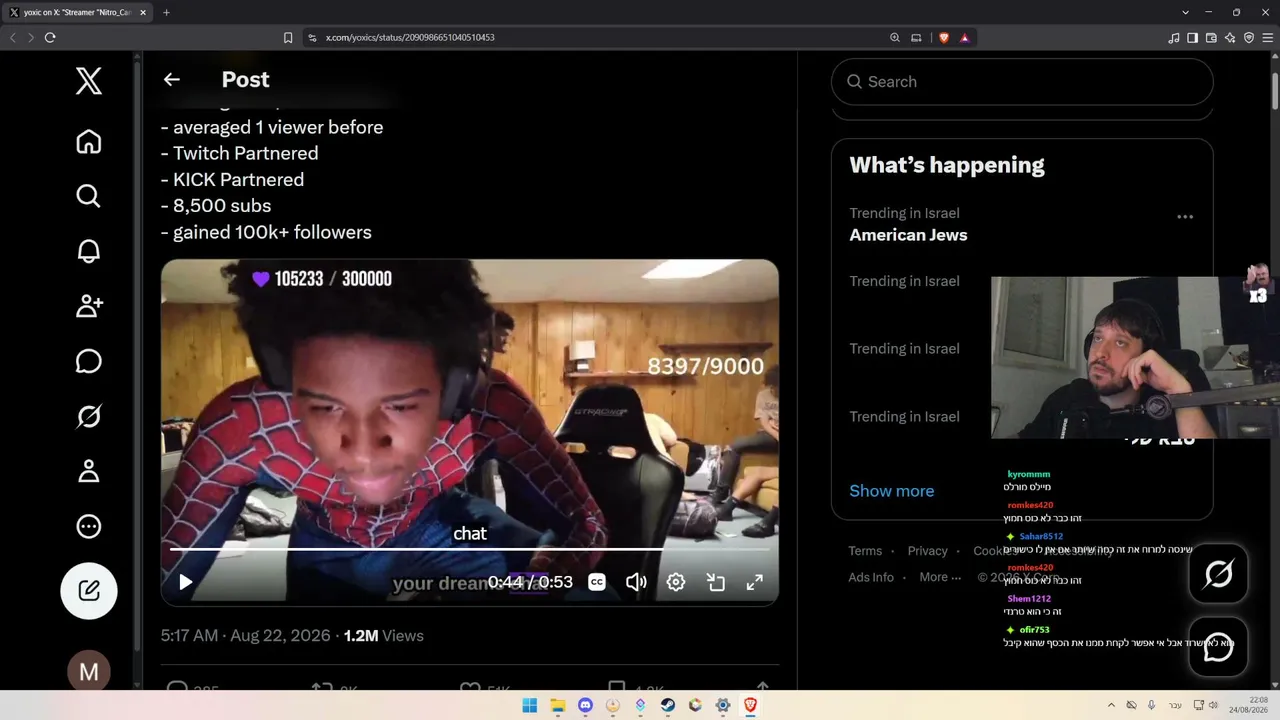Click the address bar URL
The width and height of the screenshot is (1280, 720).
410,38
